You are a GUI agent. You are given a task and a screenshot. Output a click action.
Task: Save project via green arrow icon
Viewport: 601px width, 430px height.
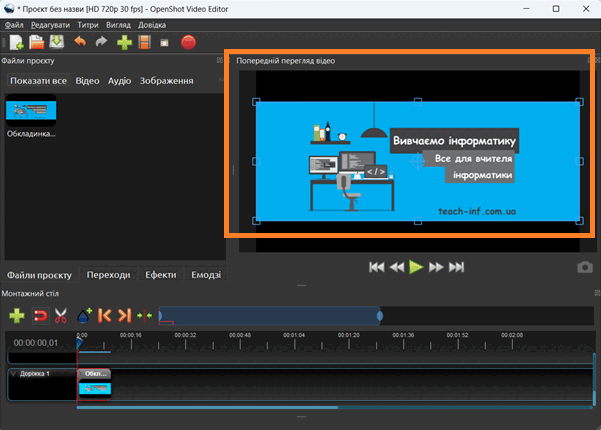(x=57, y=42)
